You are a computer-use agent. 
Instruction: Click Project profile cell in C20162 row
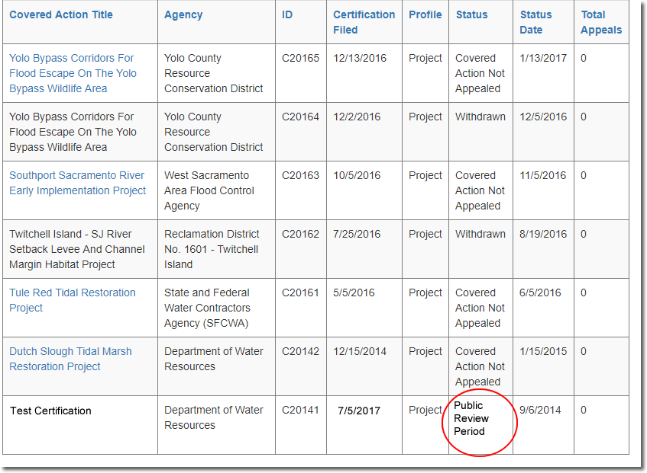pos(425,234)
